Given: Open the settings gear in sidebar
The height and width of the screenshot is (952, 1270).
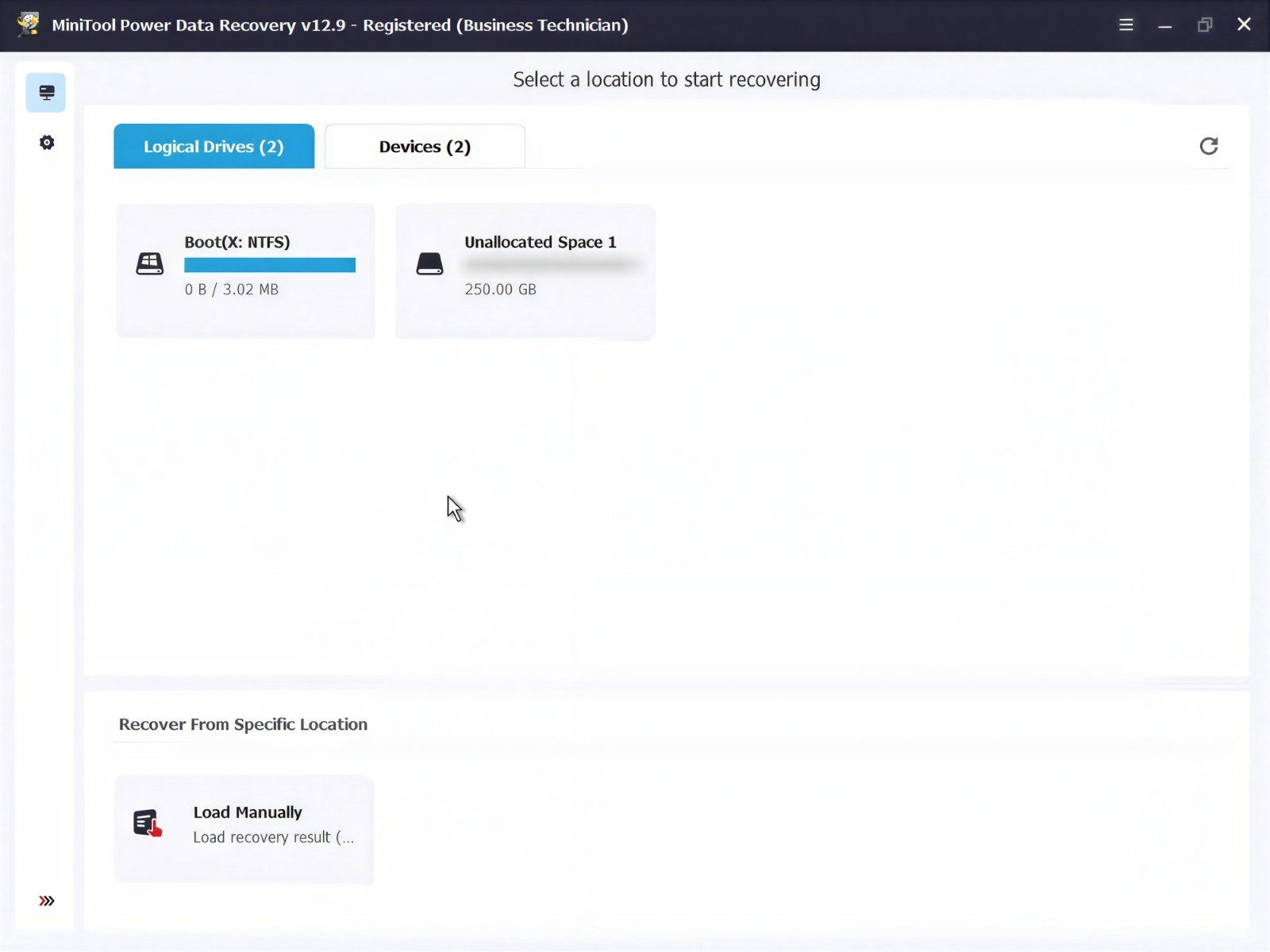Looking at the screenshot, I should [47, 143].
